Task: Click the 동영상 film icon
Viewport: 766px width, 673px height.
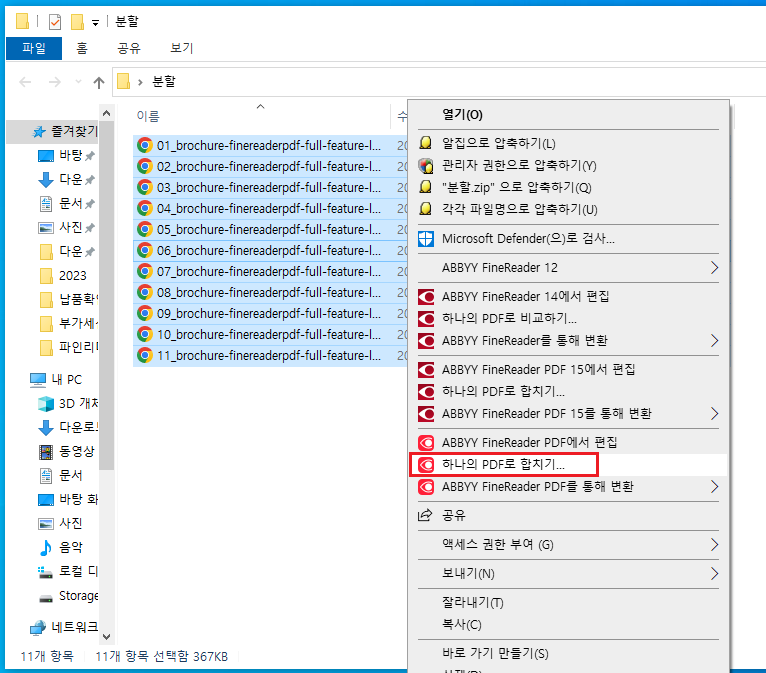Action: [x=46, y=452]
